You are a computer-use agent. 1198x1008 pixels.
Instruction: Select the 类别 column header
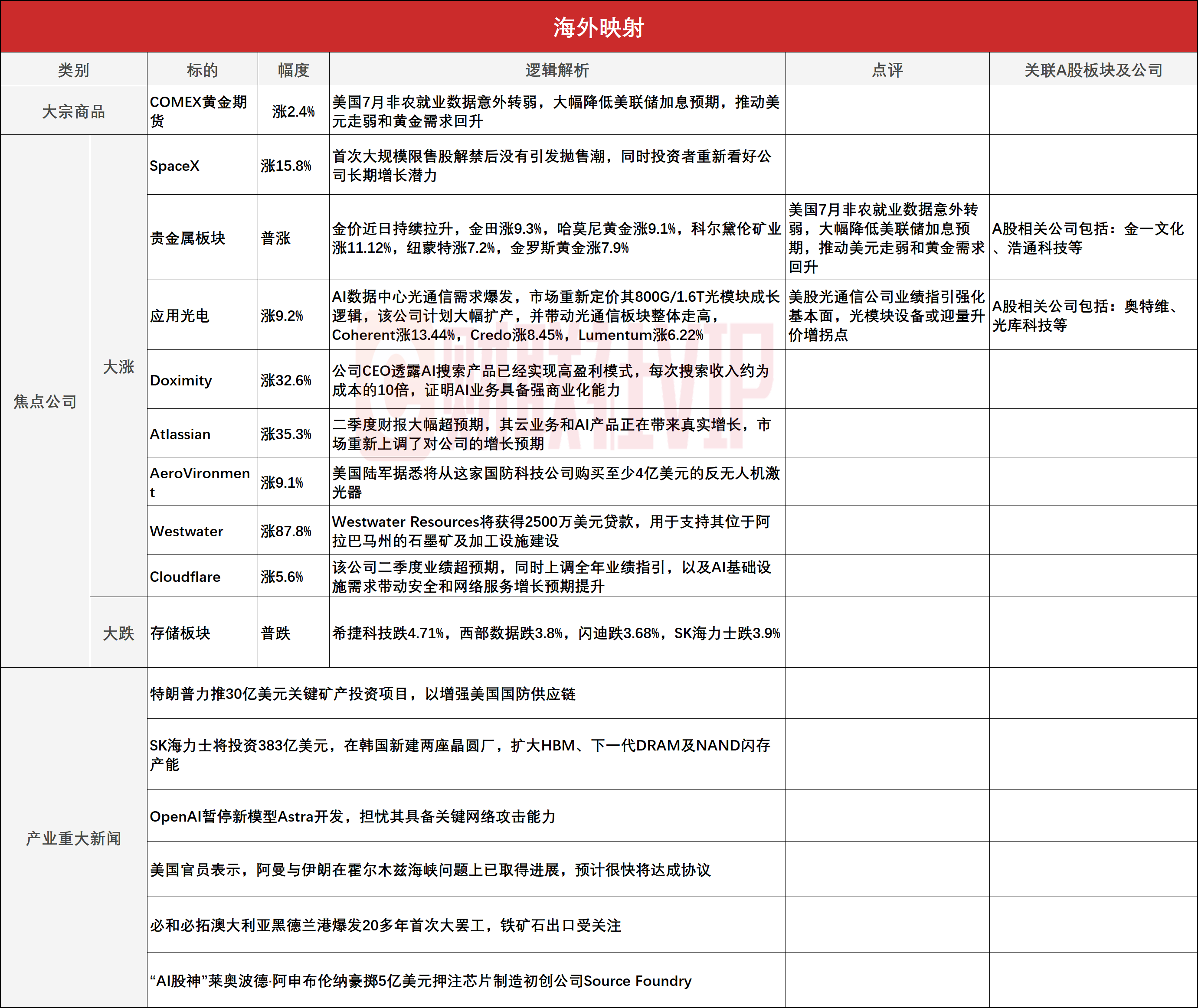point(74,70)
